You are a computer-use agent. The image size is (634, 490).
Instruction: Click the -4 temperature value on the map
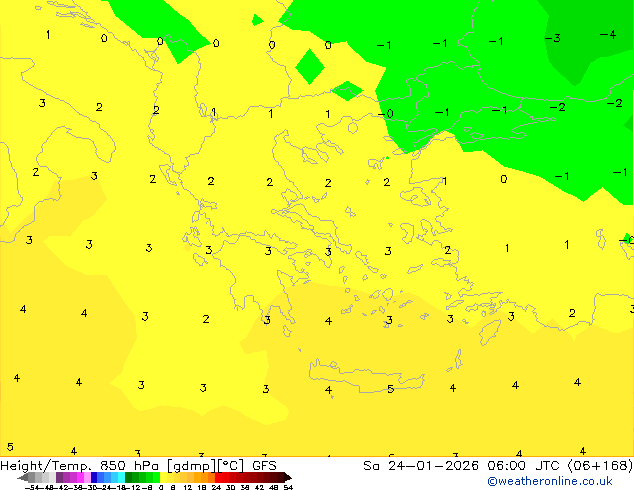(x=608, y=35)
